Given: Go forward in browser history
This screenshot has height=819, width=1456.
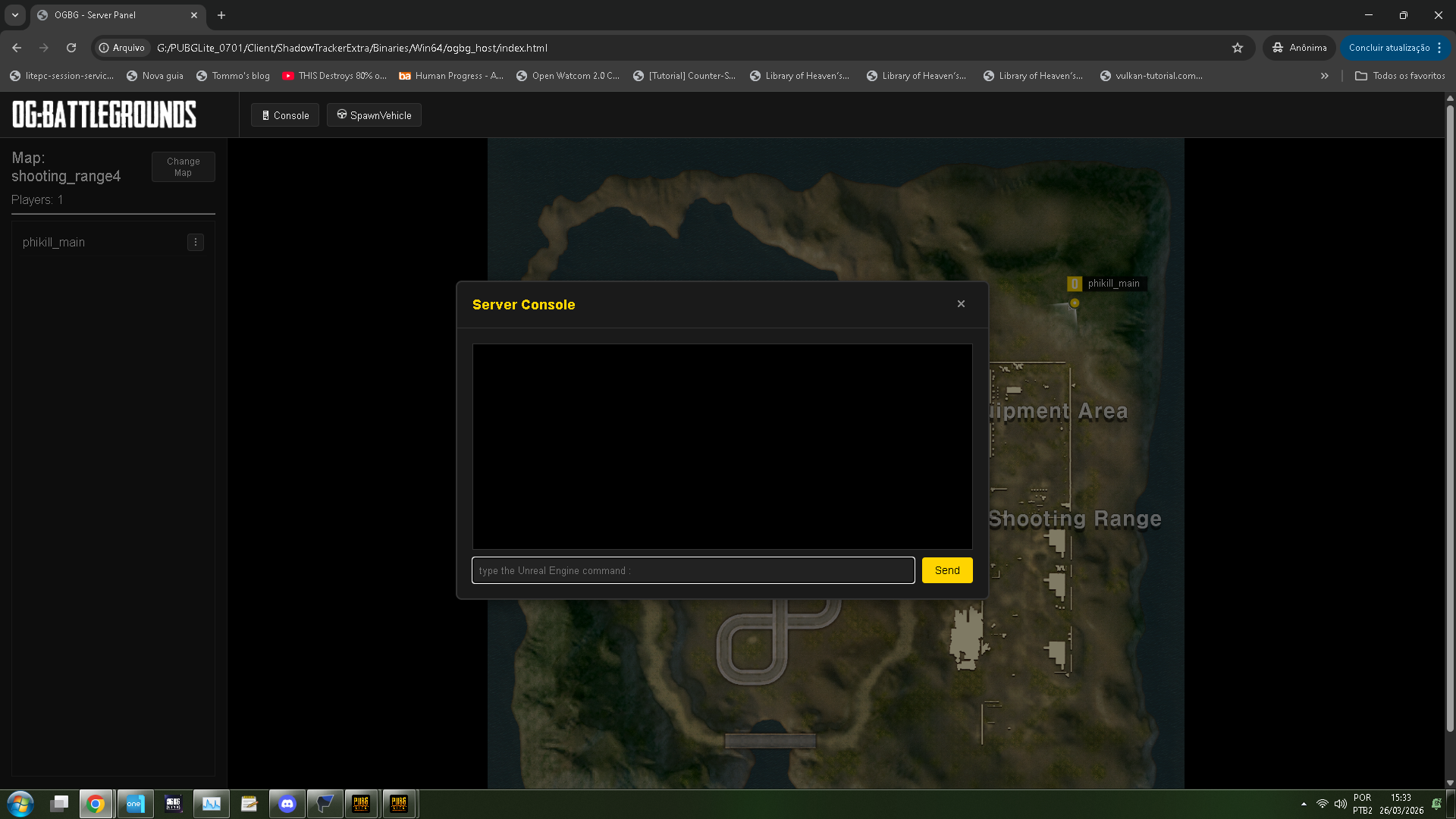Looking at the screenshot, I should click(x=44, y=48).
